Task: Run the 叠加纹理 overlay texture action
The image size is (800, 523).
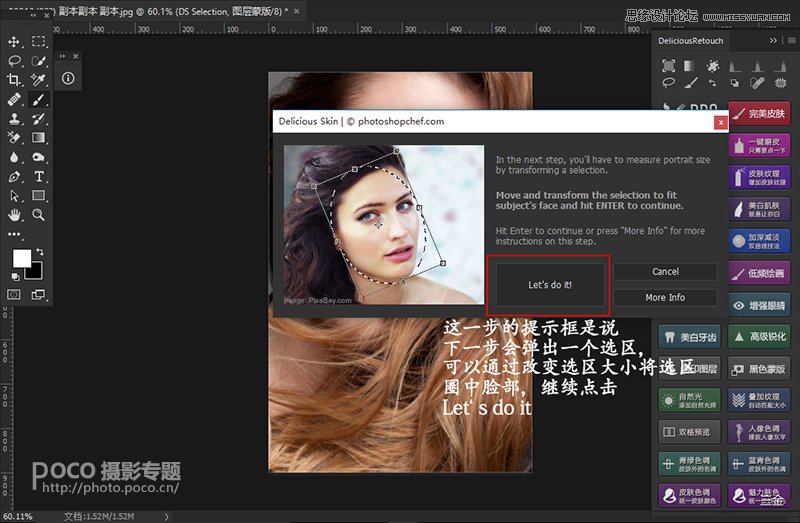Action: [759, 400]
